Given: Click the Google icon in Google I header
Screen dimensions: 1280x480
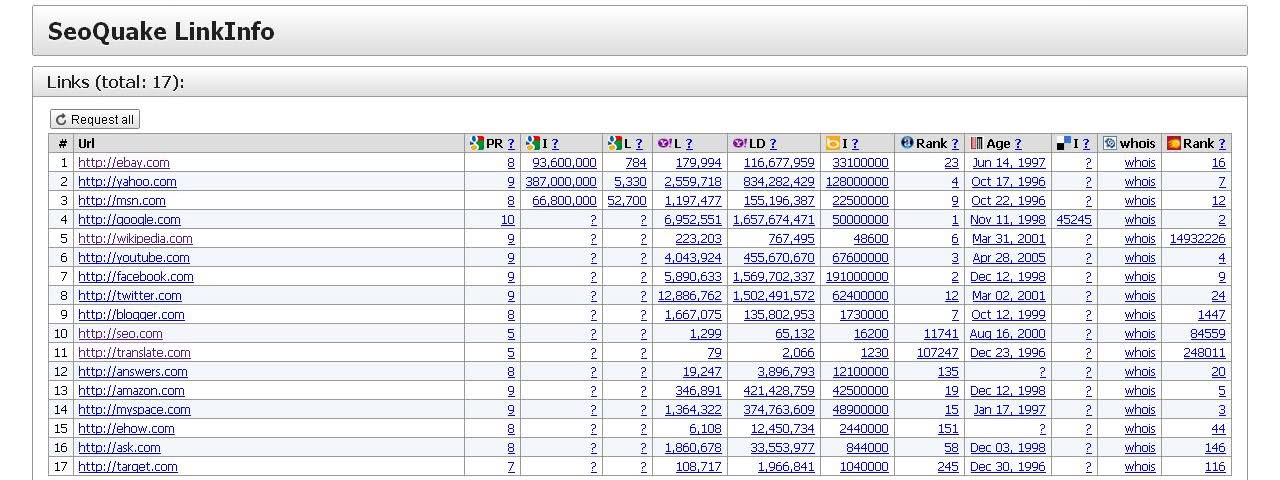Looking at the screenshot, I should tap(532, 143).
